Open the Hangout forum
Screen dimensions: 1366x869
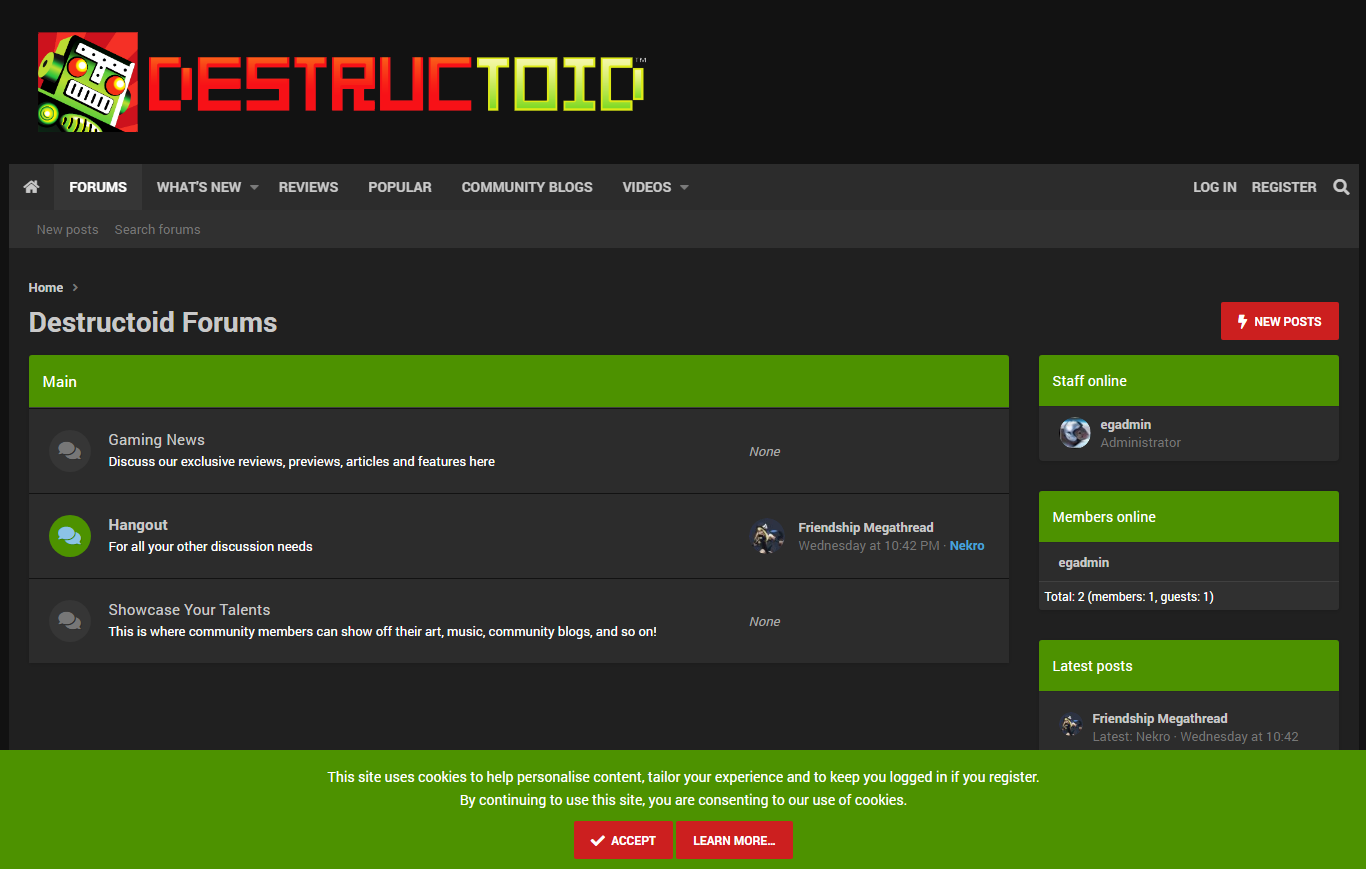pos(138,525)
